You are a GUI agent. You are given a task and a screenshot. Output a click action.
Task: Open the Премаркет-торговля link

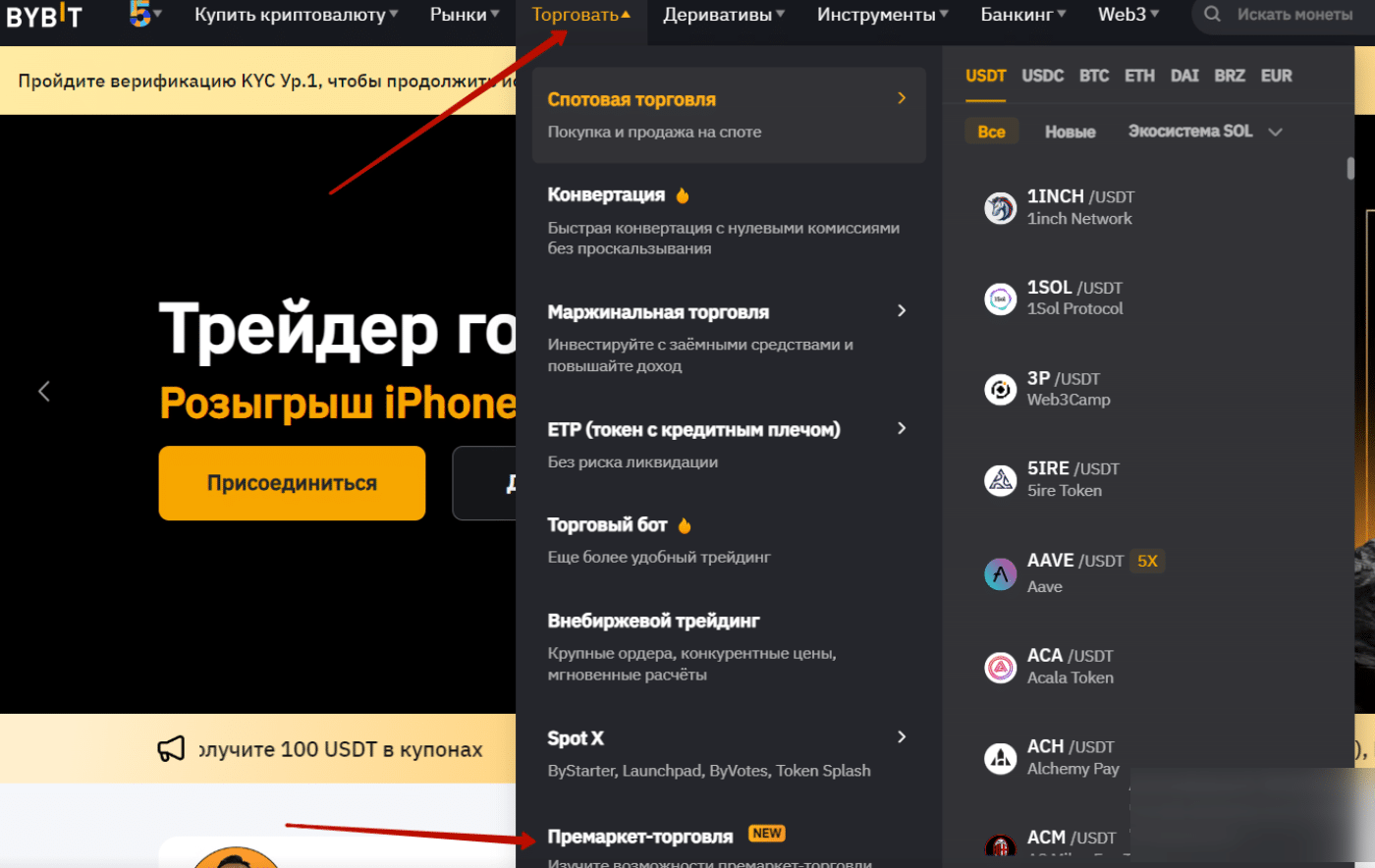point(640,837)
